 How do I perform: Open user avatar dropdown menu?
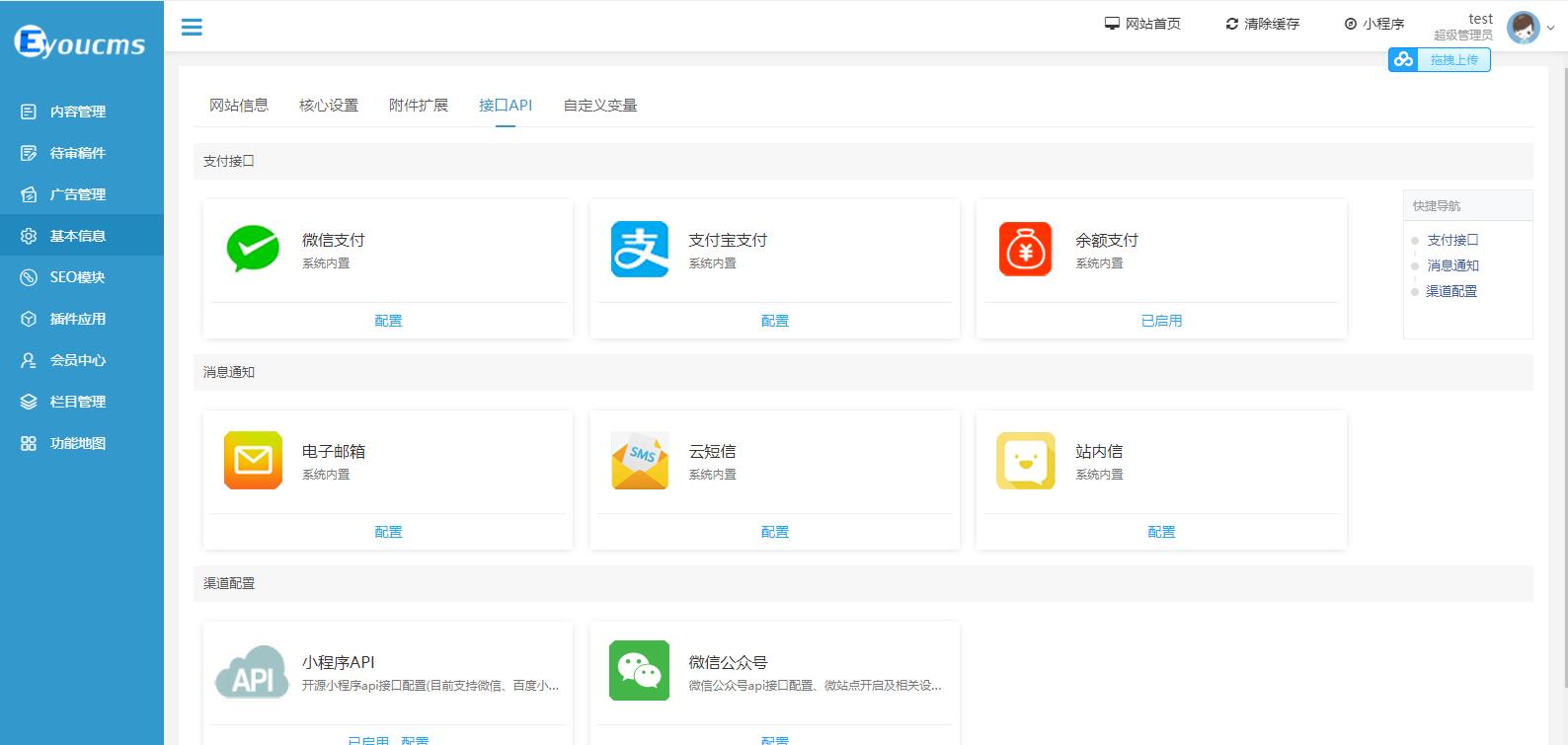click(x=1529, y=28)
